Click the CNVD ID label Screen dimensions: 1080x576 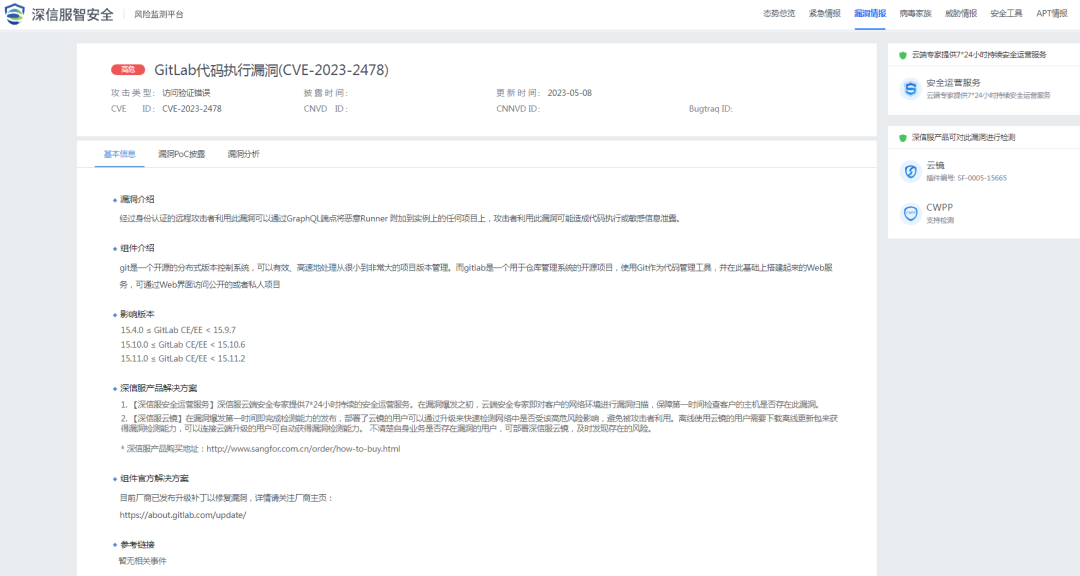(x=325, y=109)
